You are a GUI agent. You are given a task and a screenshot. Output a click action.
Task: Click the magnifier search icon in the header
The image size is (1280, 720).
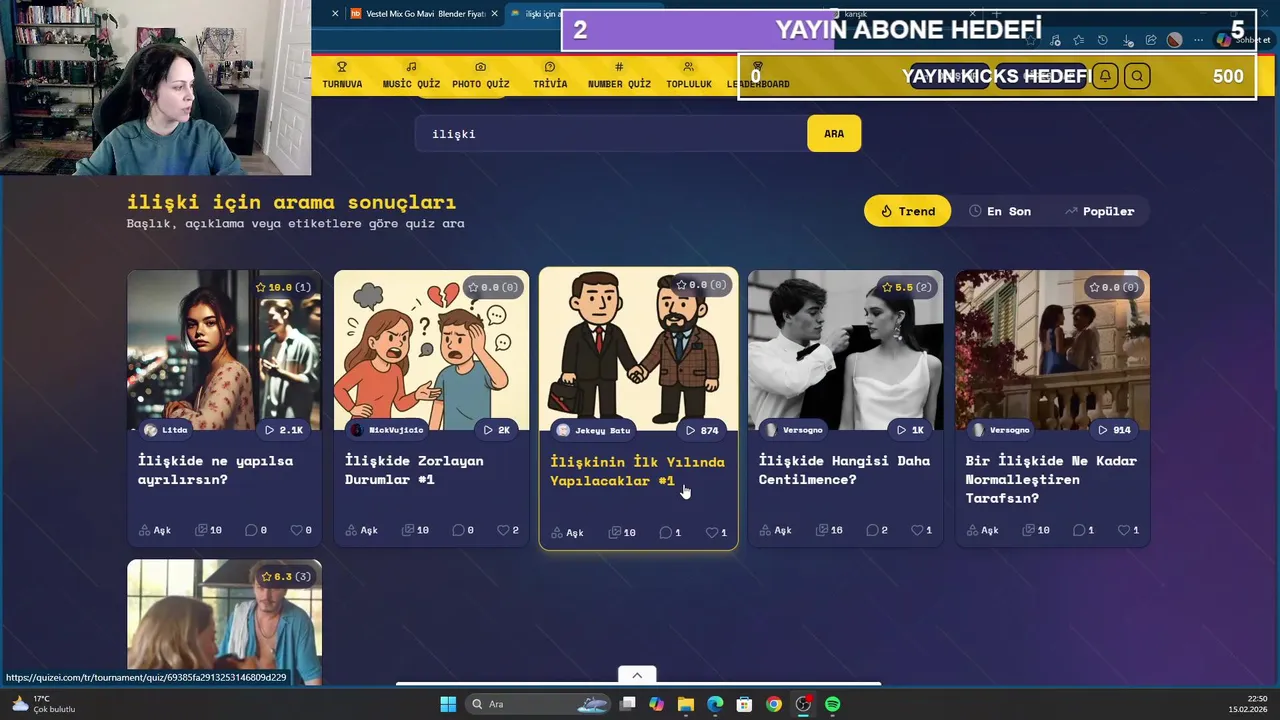tap(1137, 76)
